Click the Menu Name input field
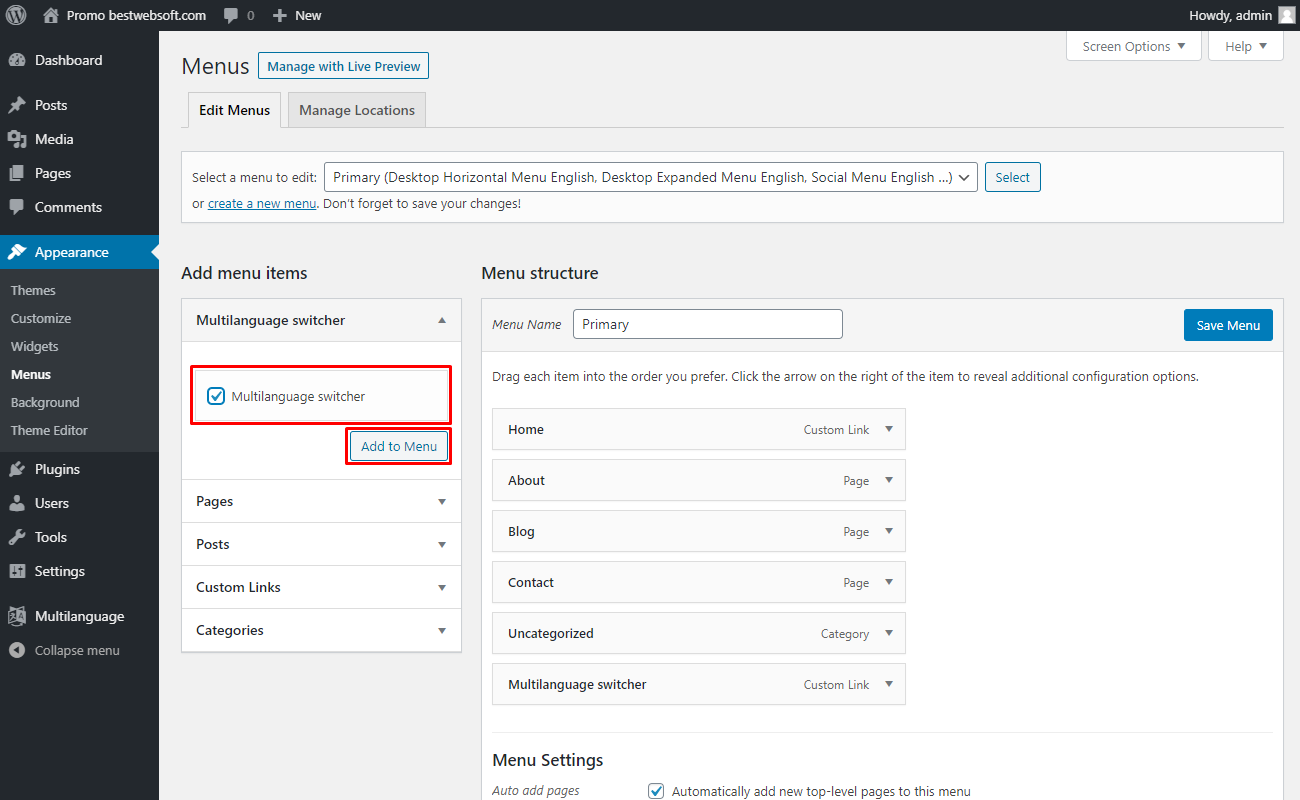This screenshot has width=1300, height=800. (708, 324)
